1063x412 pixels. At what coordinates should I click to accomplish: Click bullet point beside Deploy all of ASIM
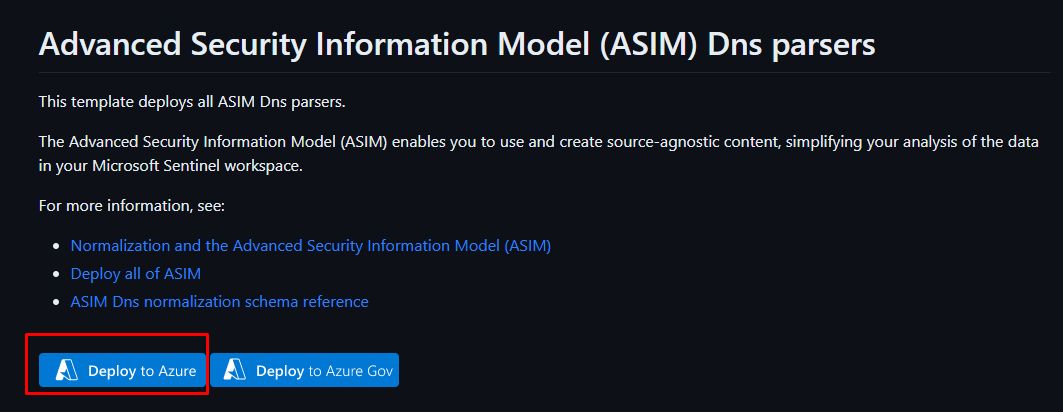[x=55, y=274]
